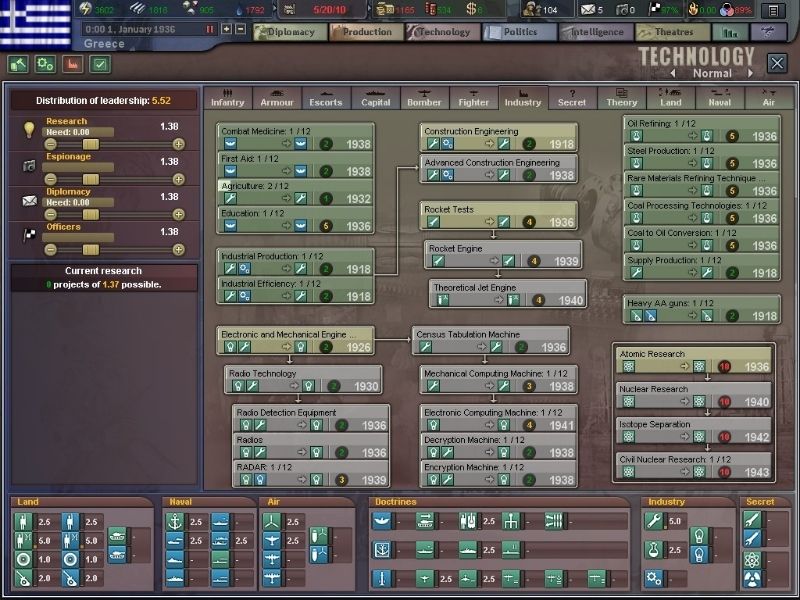
Task: Open the statistics chart button beside Theatres
Action: [731, 32]
